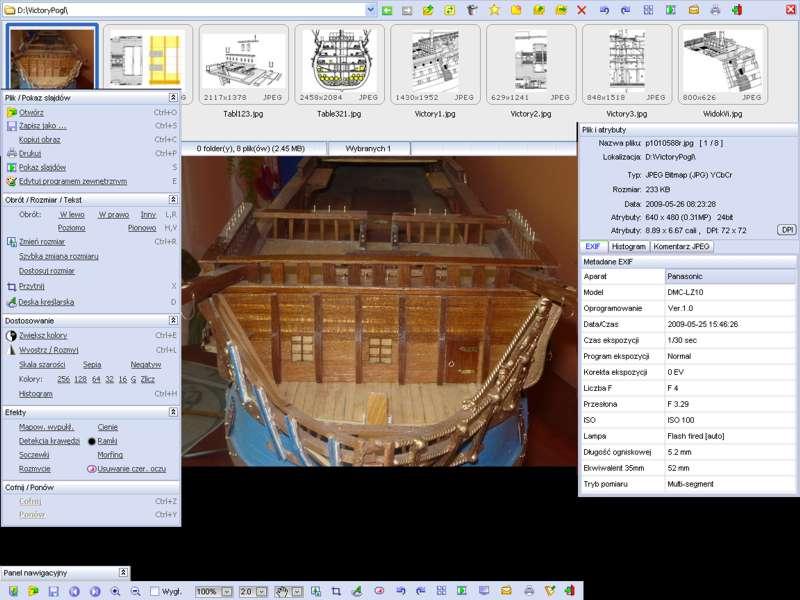This screenshot has height=600, width=800.
Task: Open the folder path dropdown
Action: tap(370, 10)
